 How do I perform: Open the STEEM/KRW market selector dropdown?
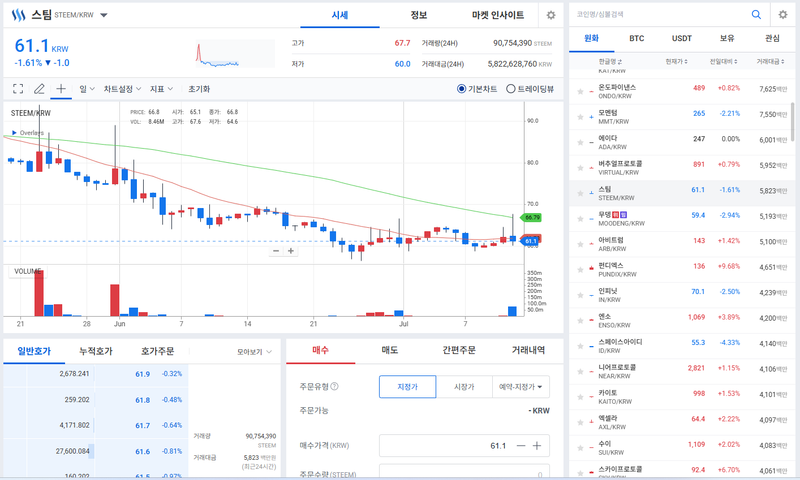pos(104,15)
